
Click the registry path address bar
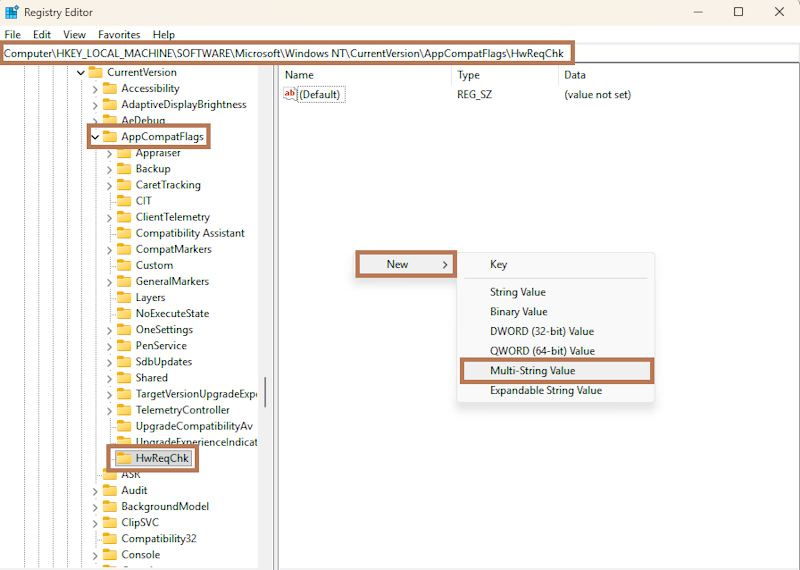pos(290,52)
